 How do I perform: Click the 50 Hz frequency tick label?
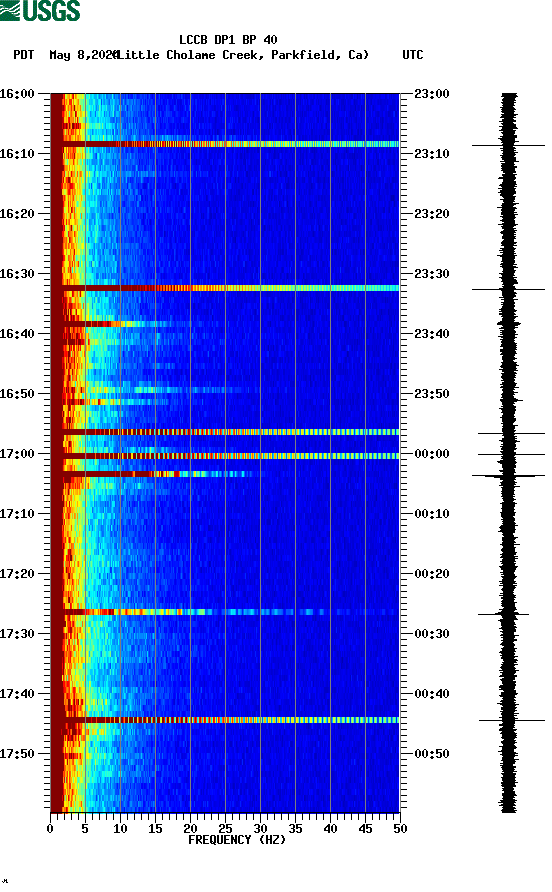tap(400, 829)
